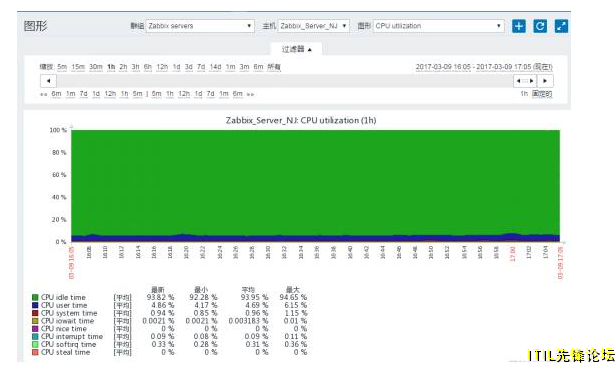This screenshot has height=366, width=615.
Task: Open the CPU utilization graph dropdown
Action: 439,26
